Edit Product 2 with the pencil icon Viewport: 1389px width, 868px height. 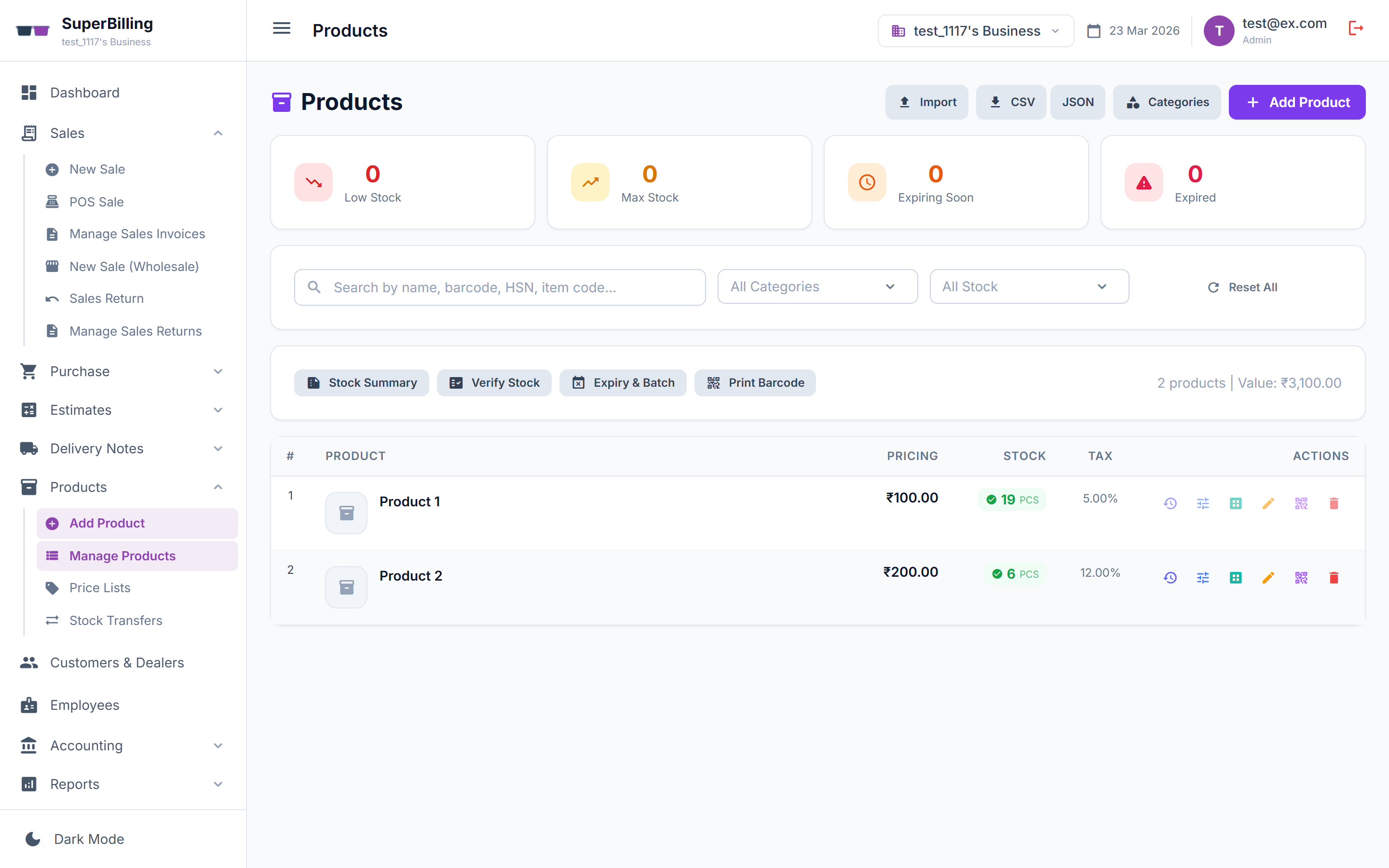pyautogui.click(x=1268, y=578)
